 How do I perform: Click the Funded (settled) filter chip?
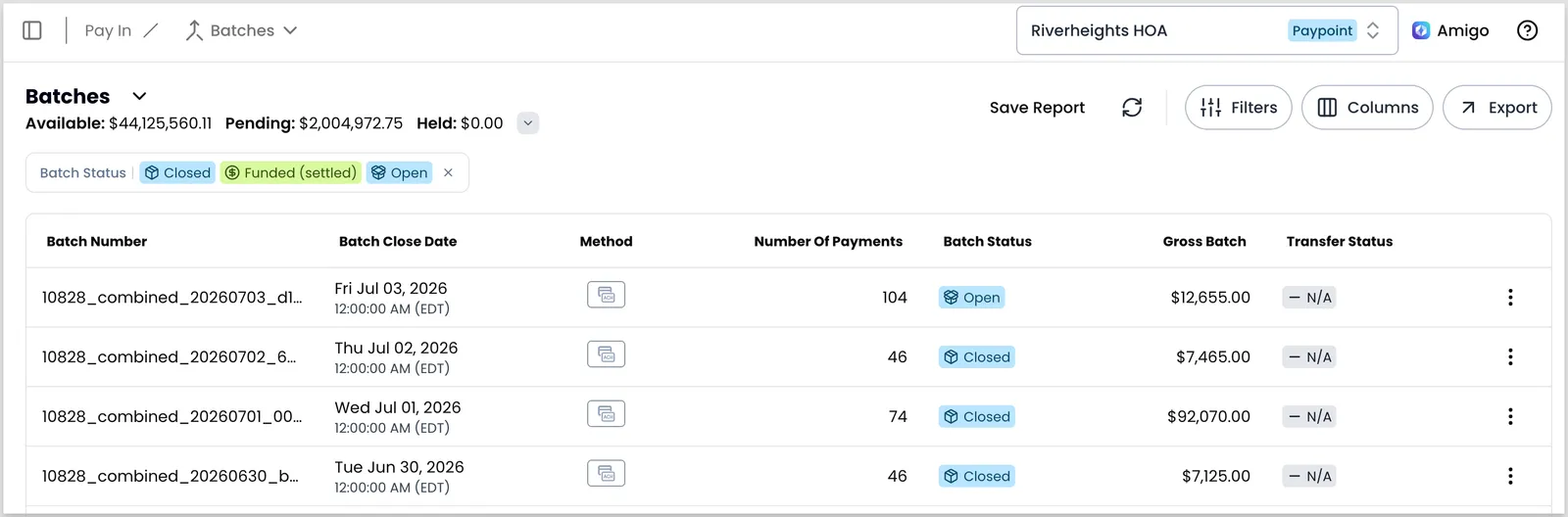291,172
